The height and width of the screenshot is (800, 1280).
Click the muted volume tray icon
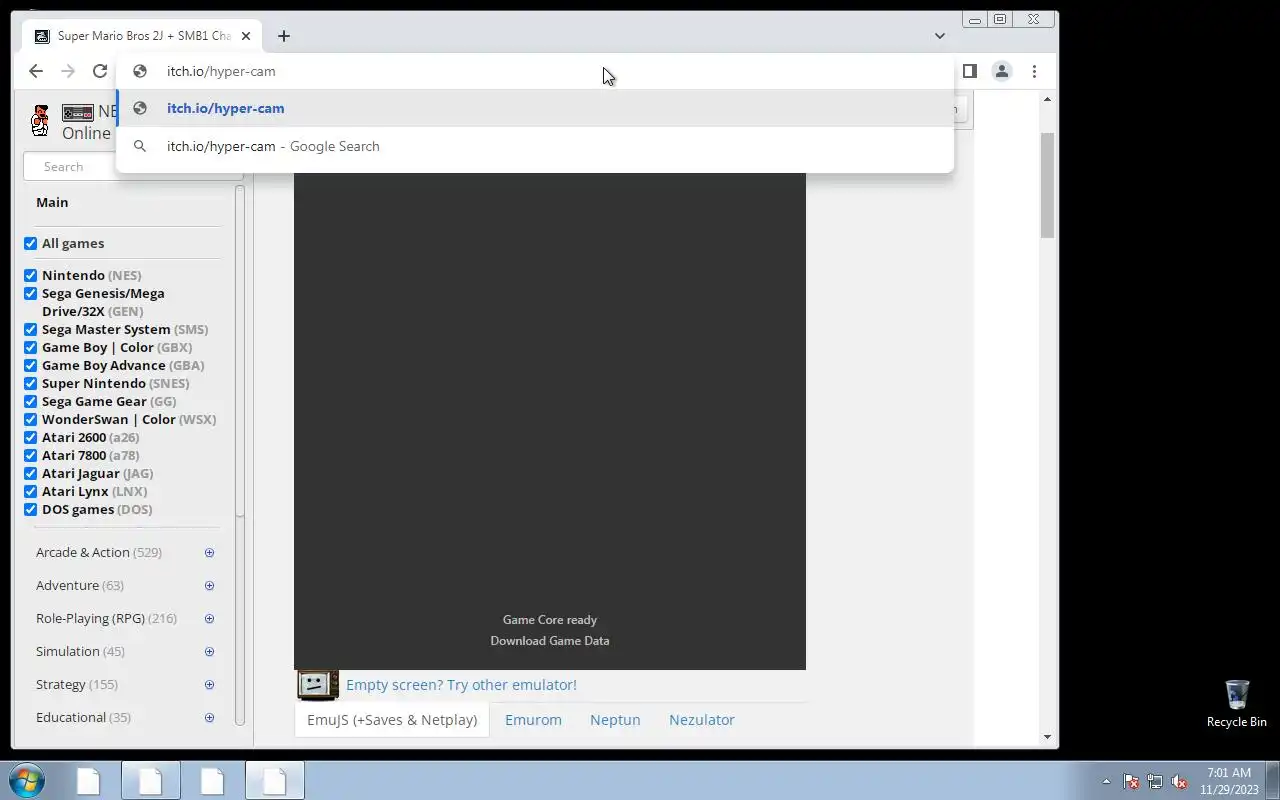click(x=1179, y=781)
